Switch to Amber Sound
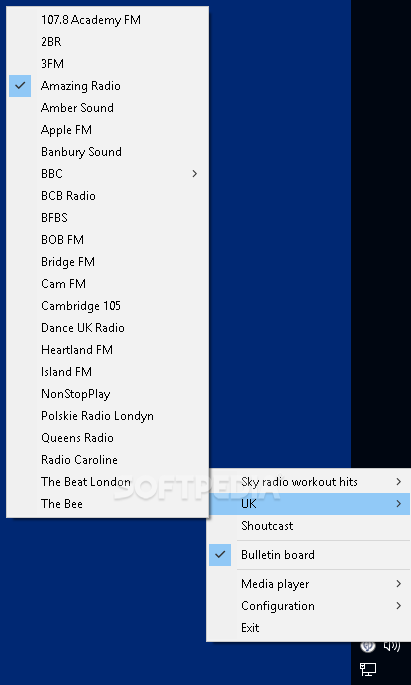 click(107, 108)
